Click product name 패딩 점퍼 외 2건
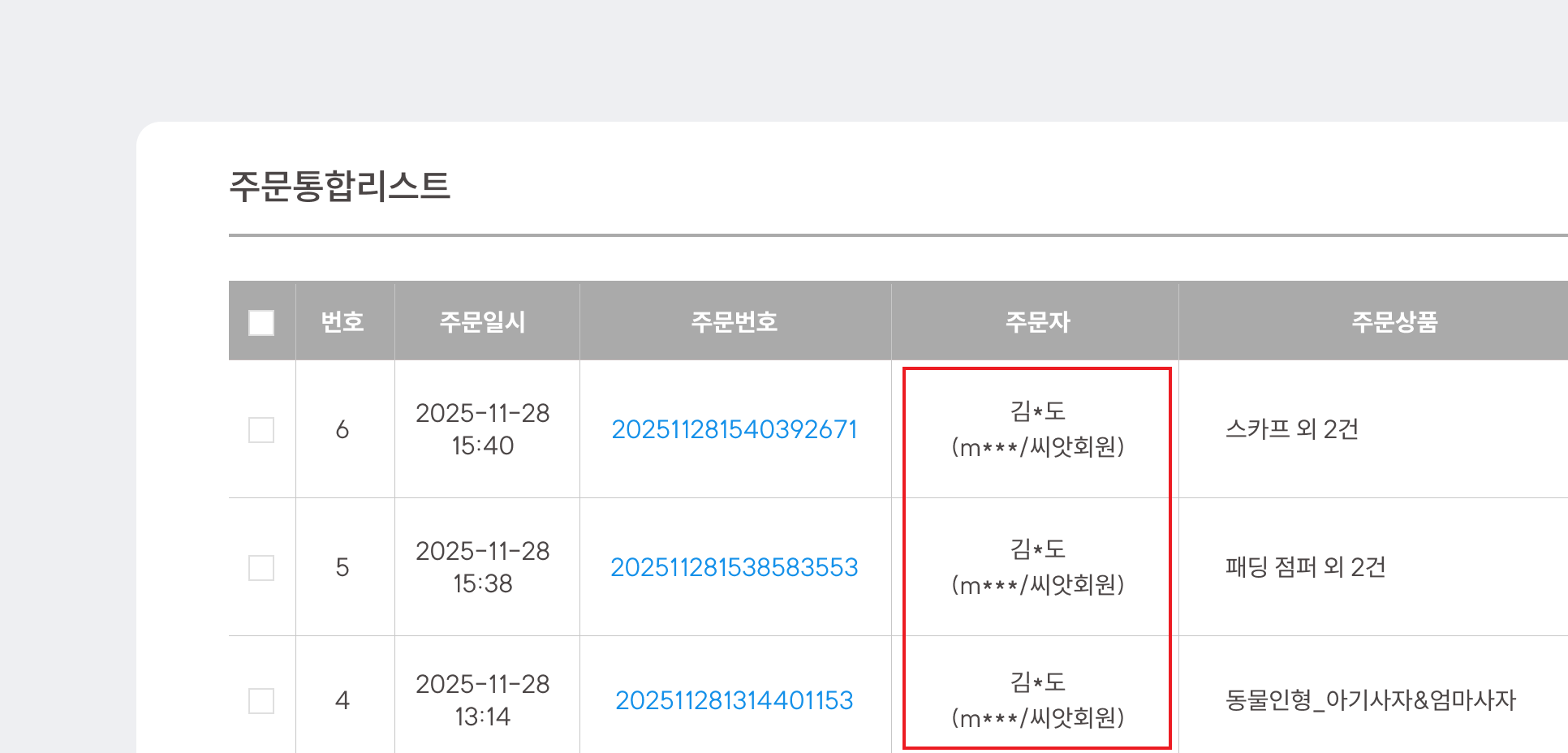Screen dimensions: 1568x753 pos(1305,567)
